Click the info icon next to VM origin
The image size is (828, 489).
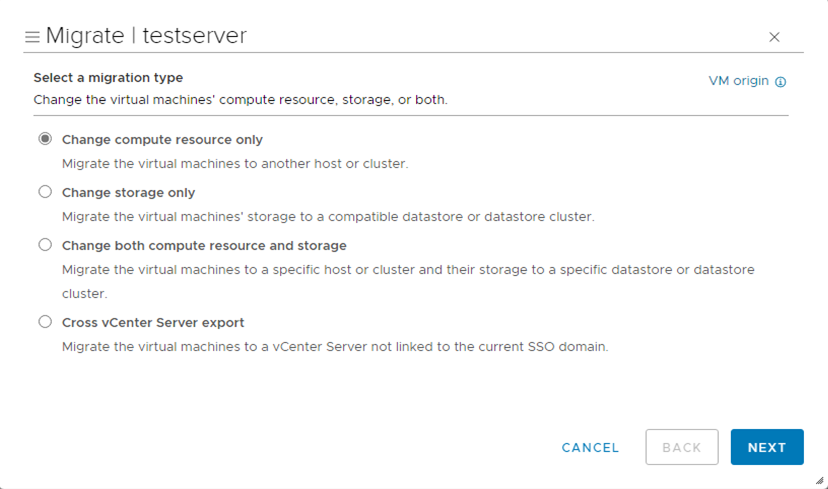781,82
